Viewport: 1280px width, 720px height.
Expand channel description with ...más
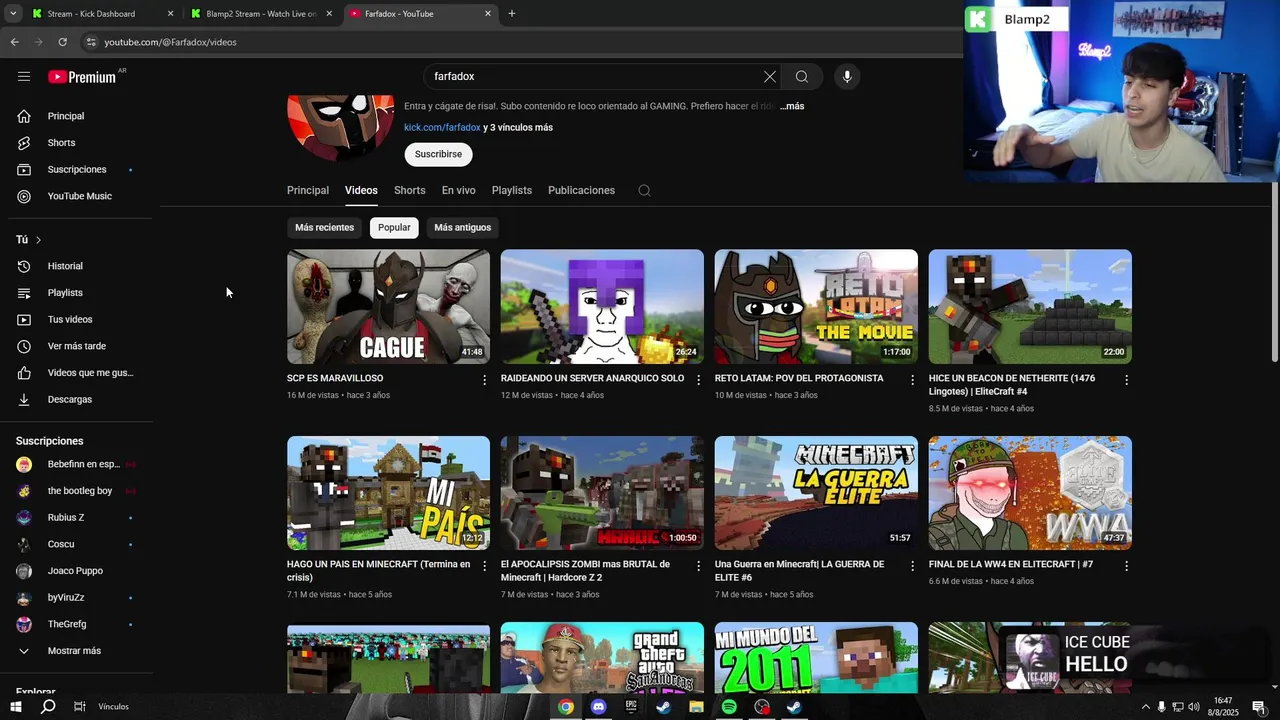[x=792, y=106]
